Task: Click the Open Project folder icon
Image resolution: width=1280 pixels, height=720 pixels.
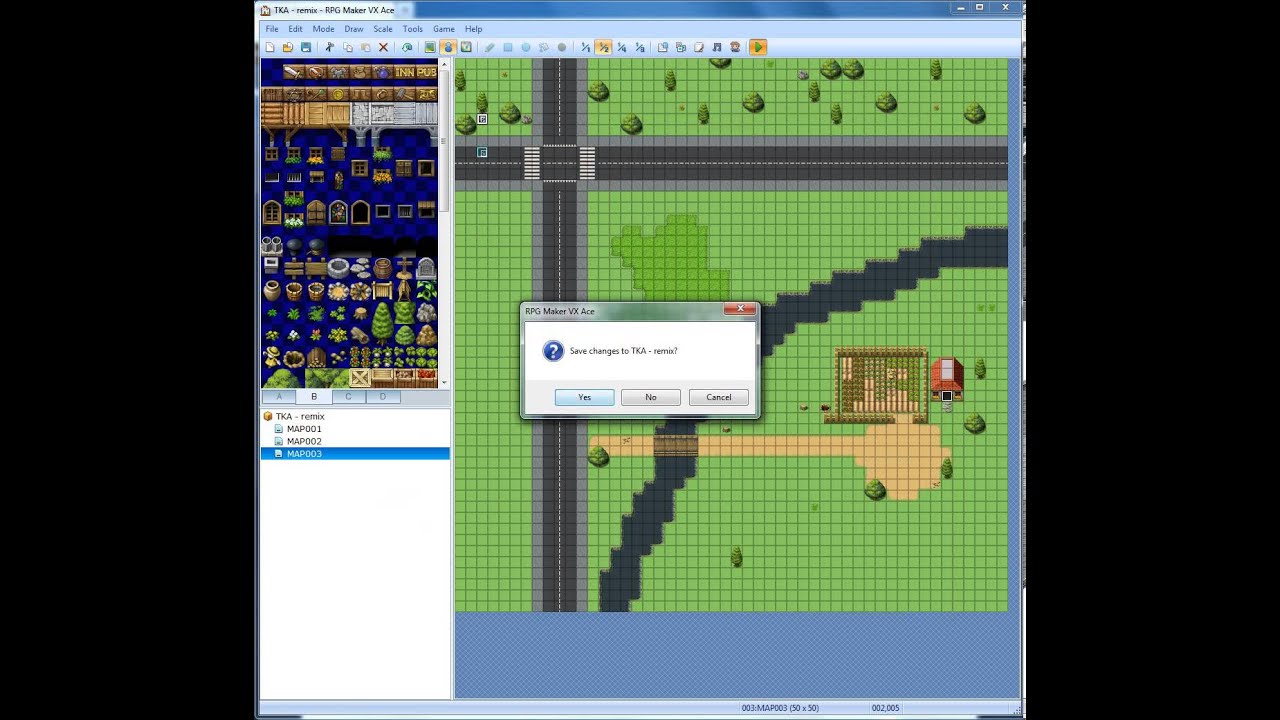Action: [x=288, y=47]
